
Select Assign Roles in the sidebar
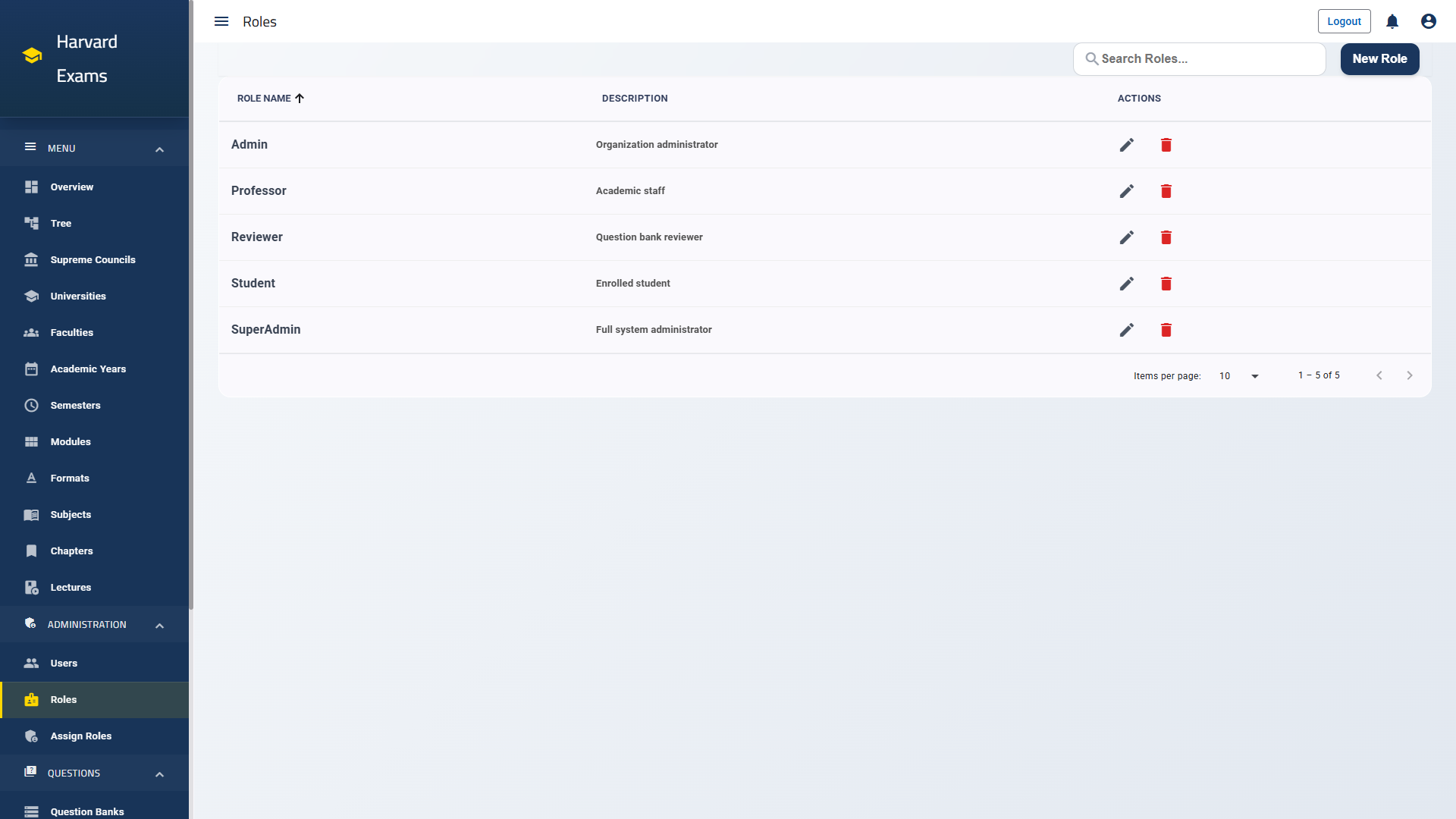[80, 736]
